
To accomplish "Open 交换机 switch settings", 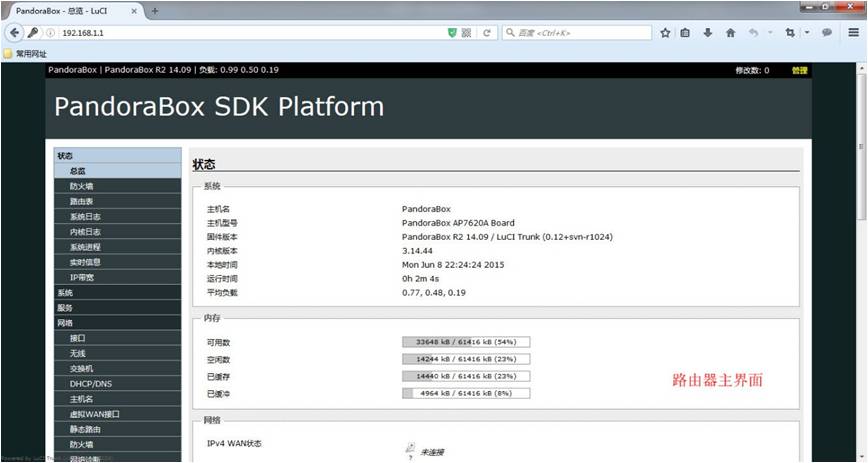I will (x=117, y=369).
